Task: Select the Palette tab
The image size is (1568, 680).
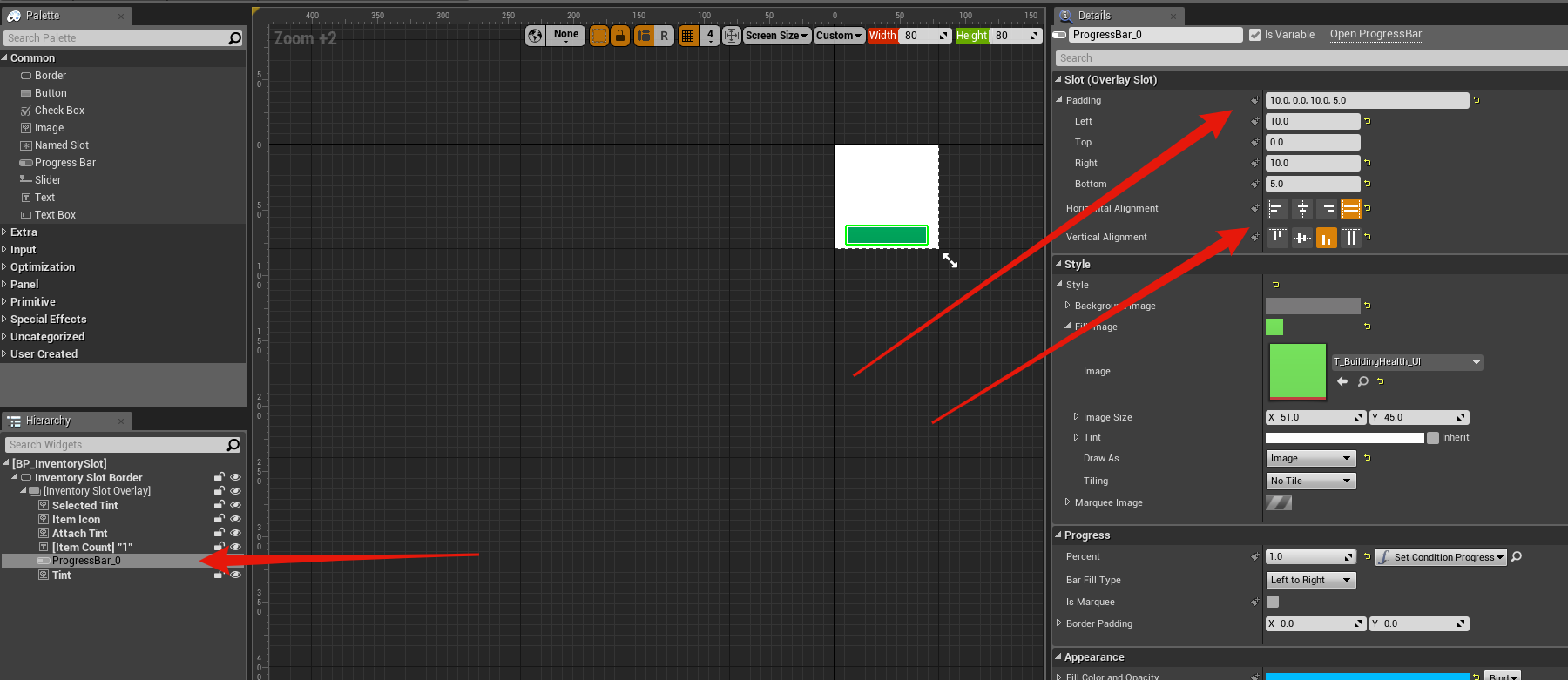Action: point(43,16)
